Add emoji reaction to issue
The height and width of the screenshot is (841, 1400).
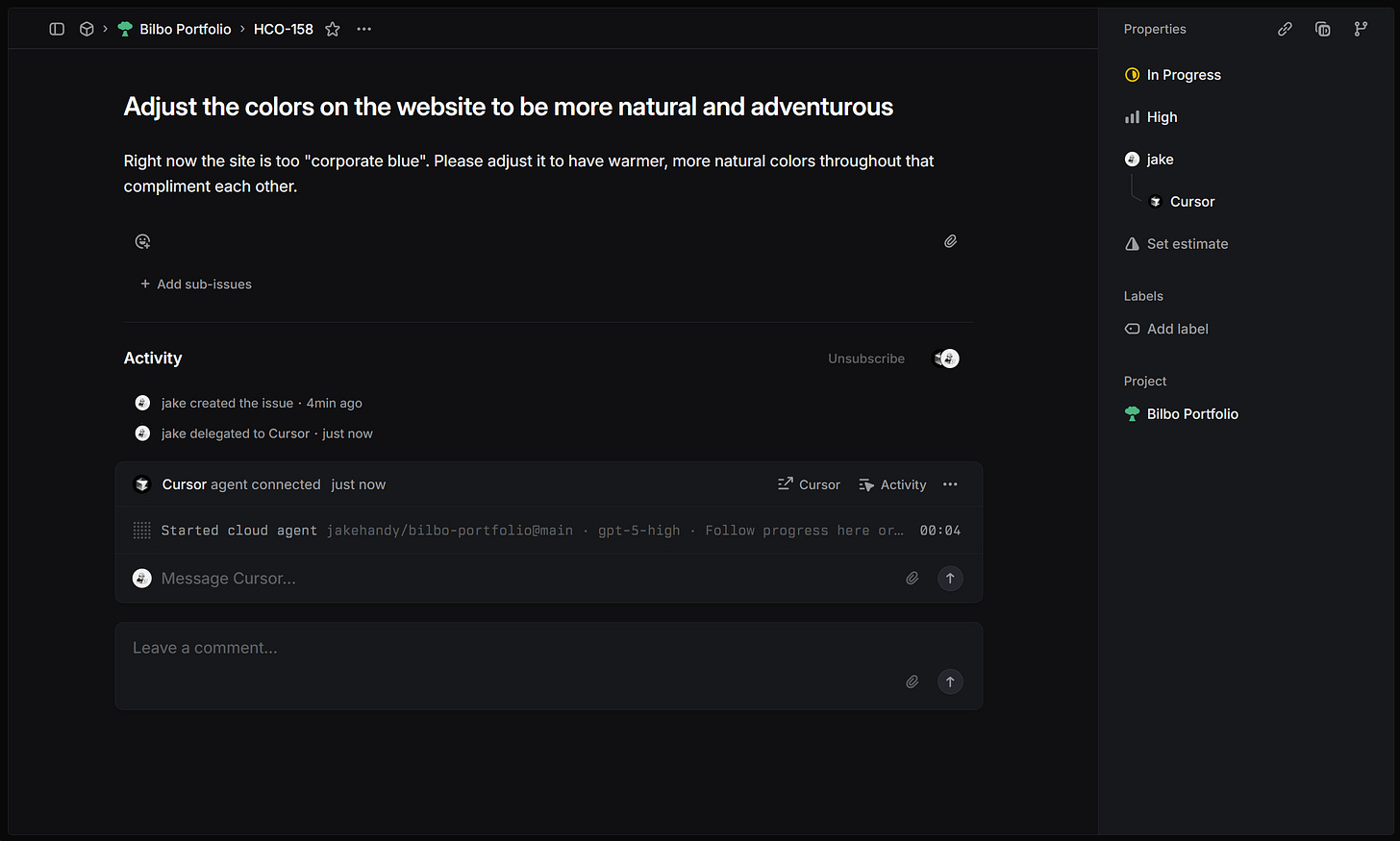[x=142, y=241]
